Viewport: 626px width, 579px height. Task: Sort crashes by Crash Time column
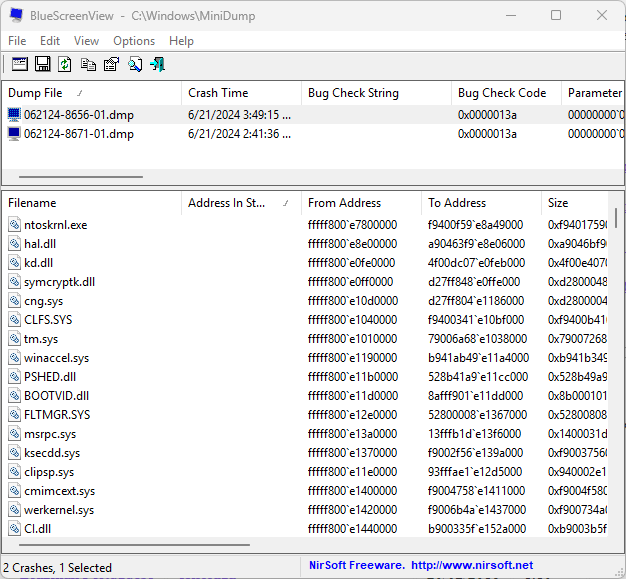click(x=218, y=93)
